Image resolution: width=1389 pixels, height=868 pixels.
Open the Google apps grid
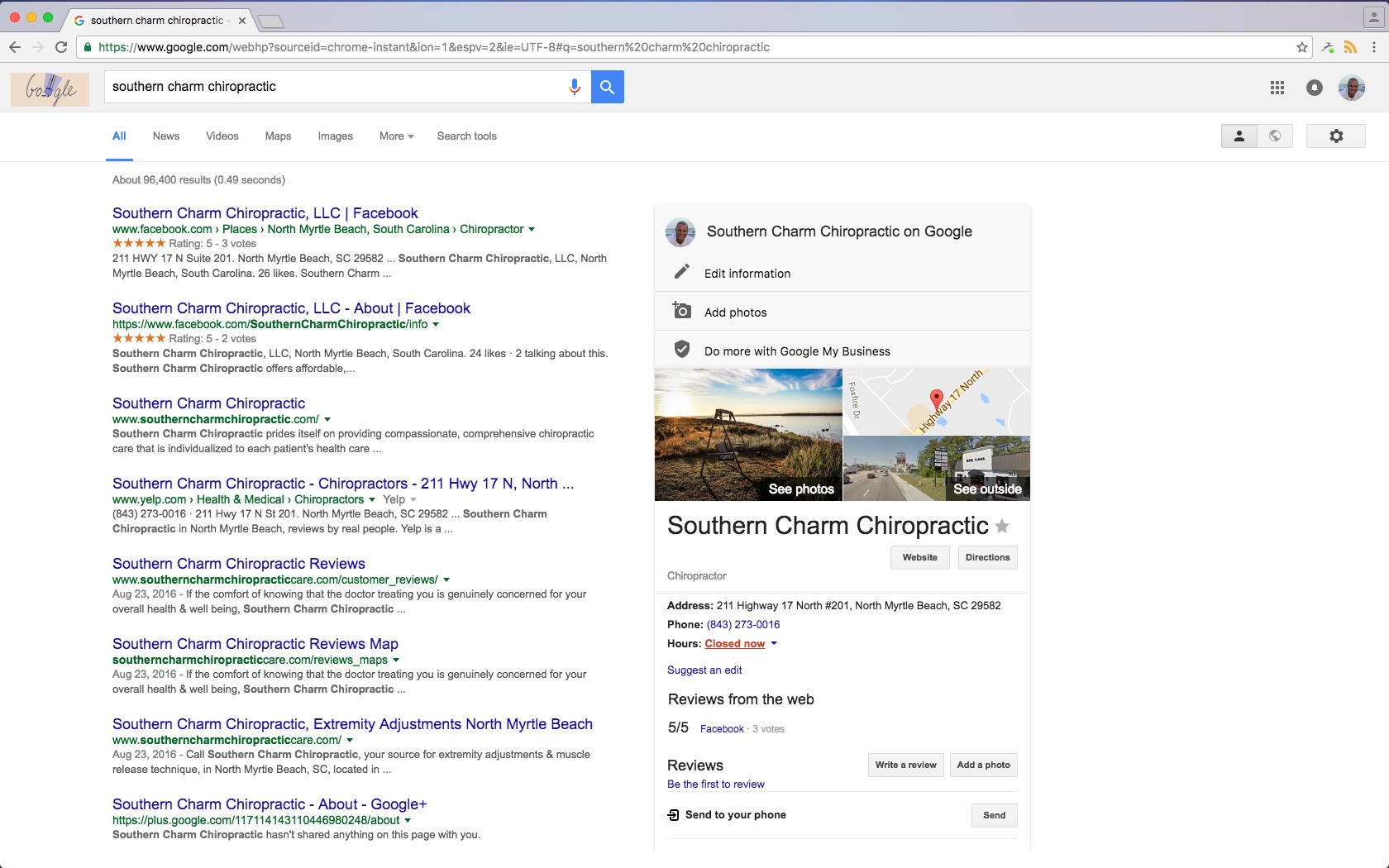[x=1277, y=88]
